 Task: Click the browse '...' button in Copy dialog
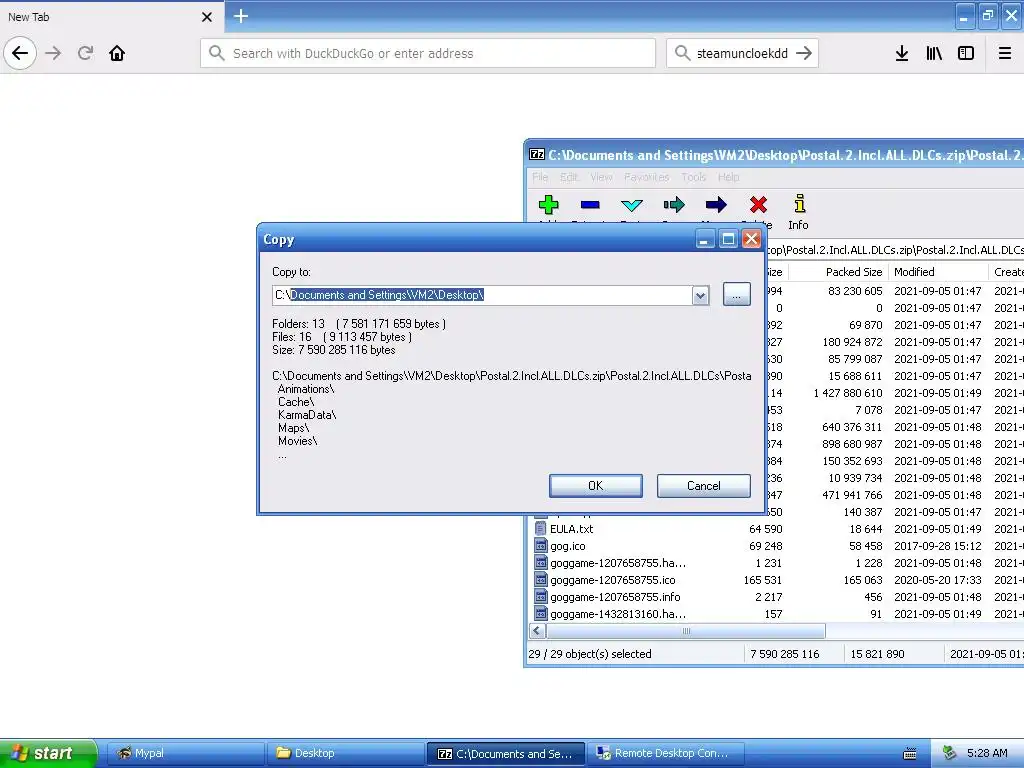tap(737, 295)
